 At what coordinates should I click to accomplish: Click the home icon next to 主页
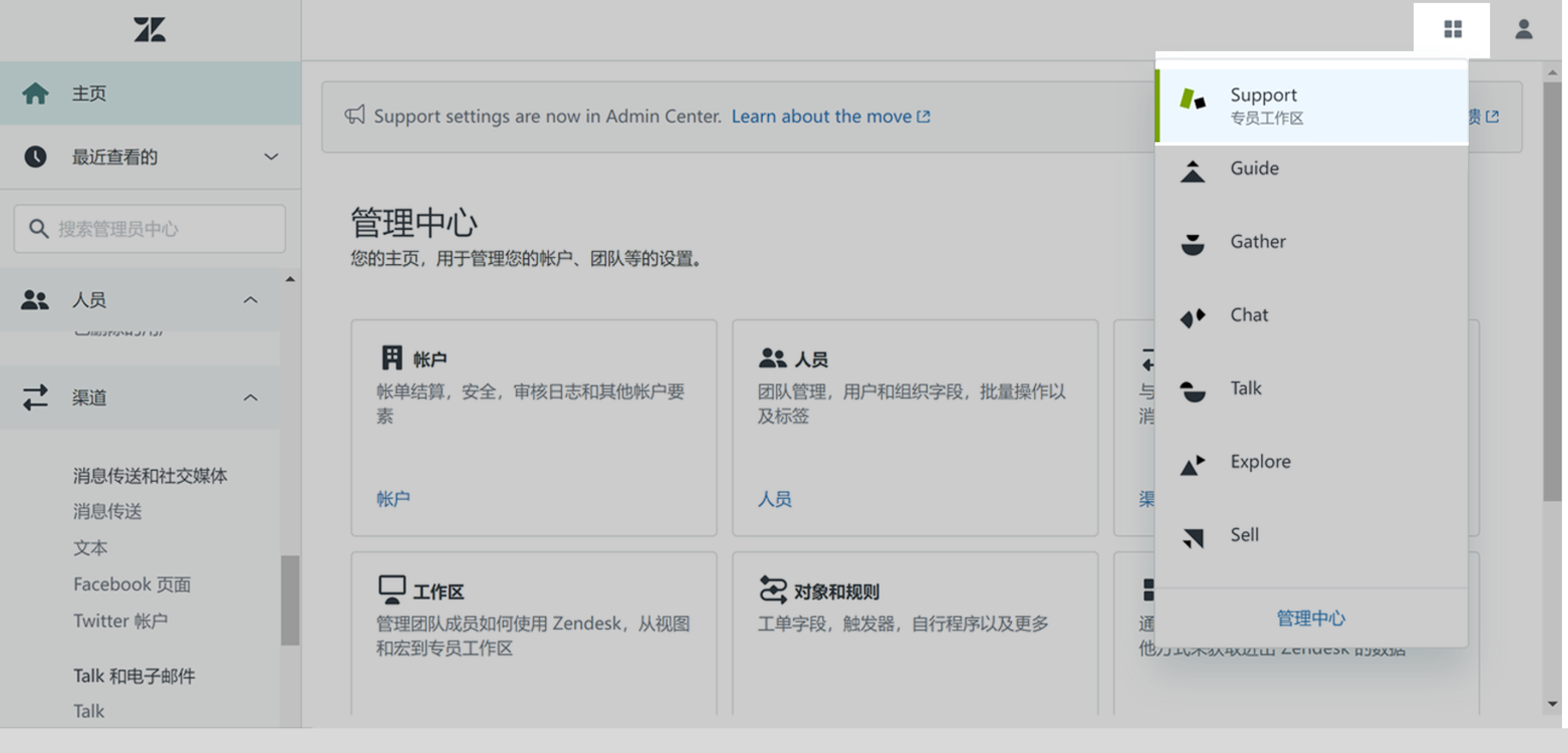(x=35, y=93)
